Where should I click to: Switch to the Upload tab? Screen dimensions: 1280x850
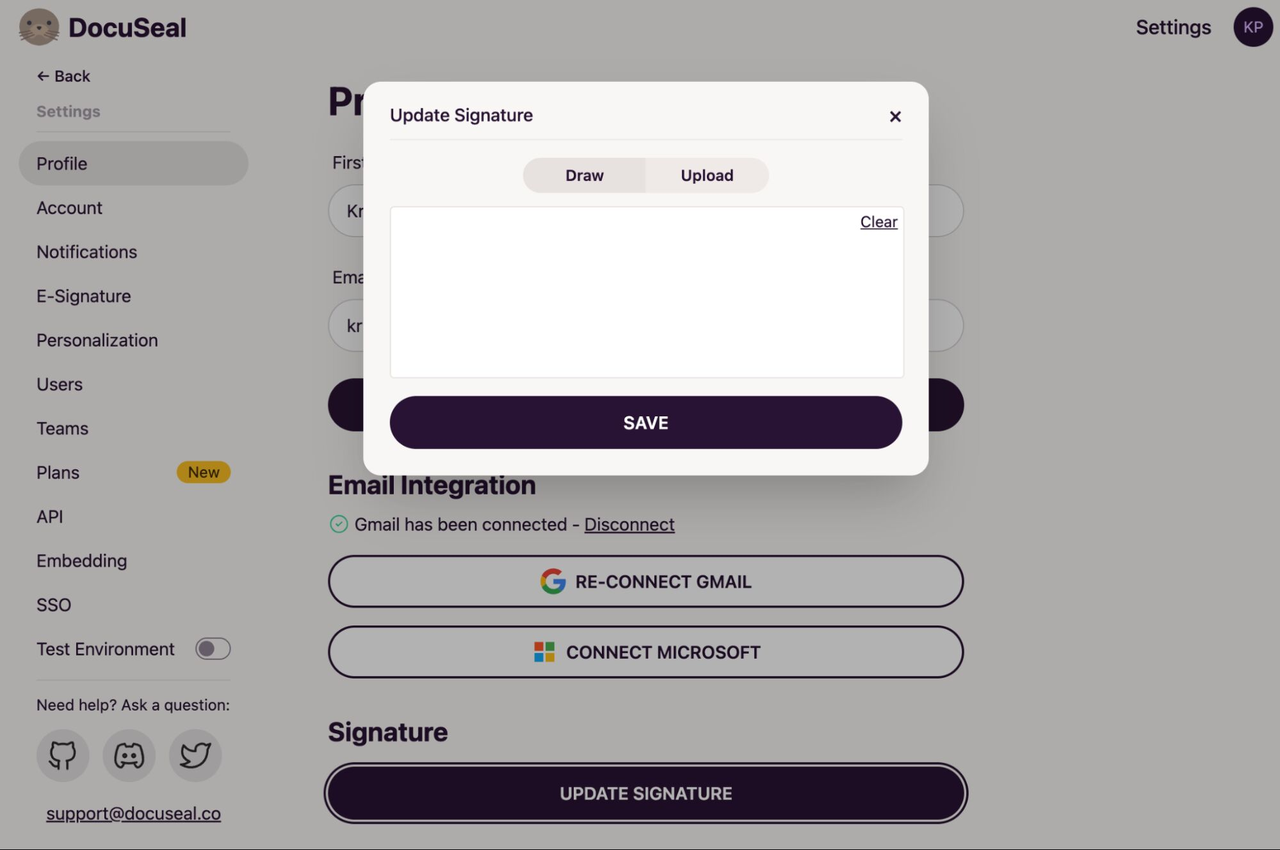(707, 175)
